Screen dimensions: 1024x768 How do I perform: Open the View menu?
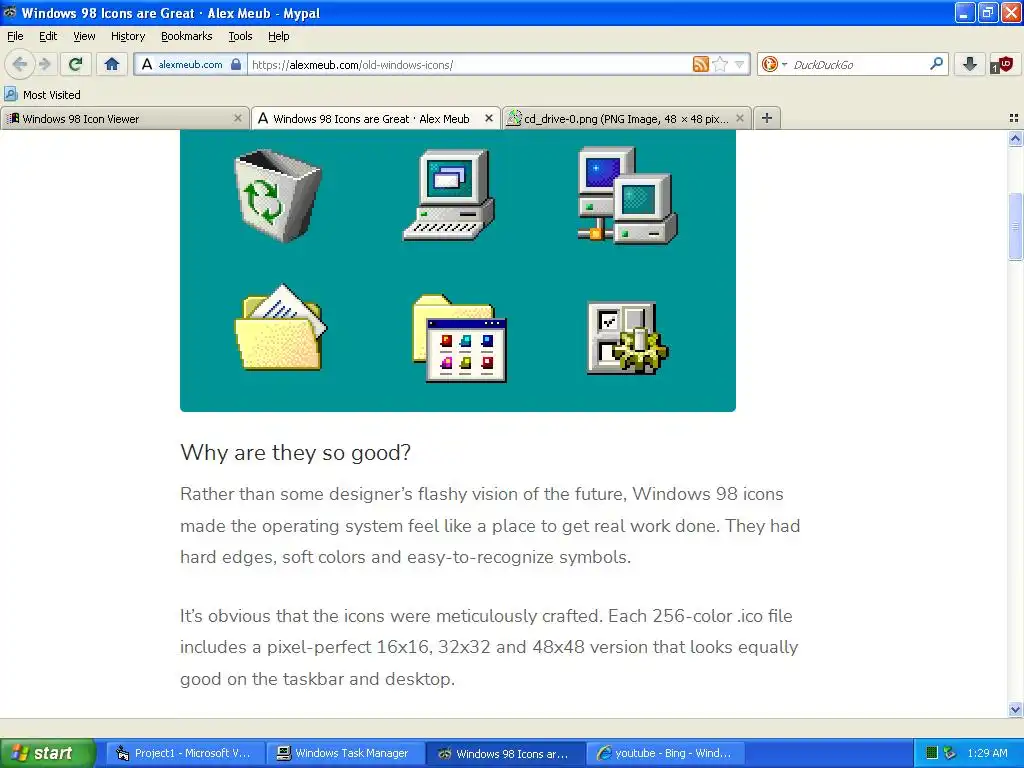tap(84, 36)
